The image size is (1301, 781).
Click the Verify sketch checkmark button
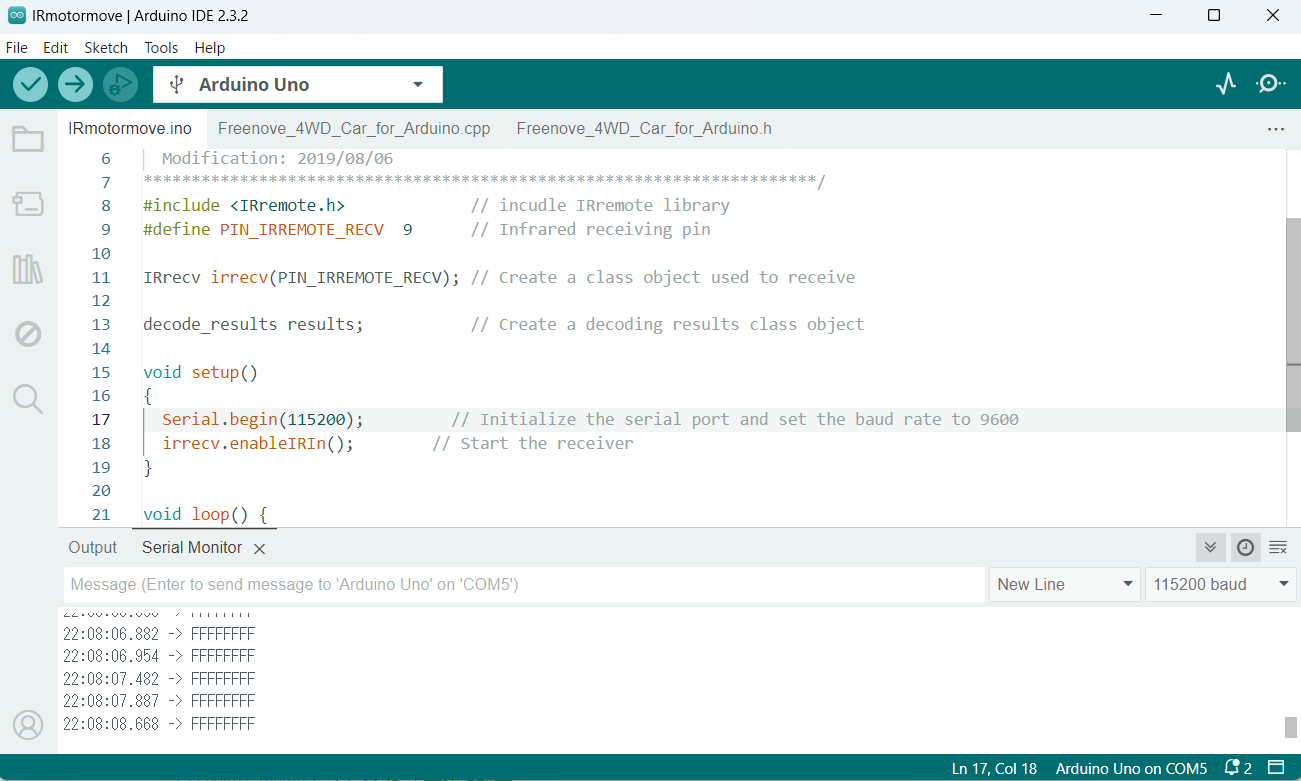pyautogui.click(x=31, y=85)
